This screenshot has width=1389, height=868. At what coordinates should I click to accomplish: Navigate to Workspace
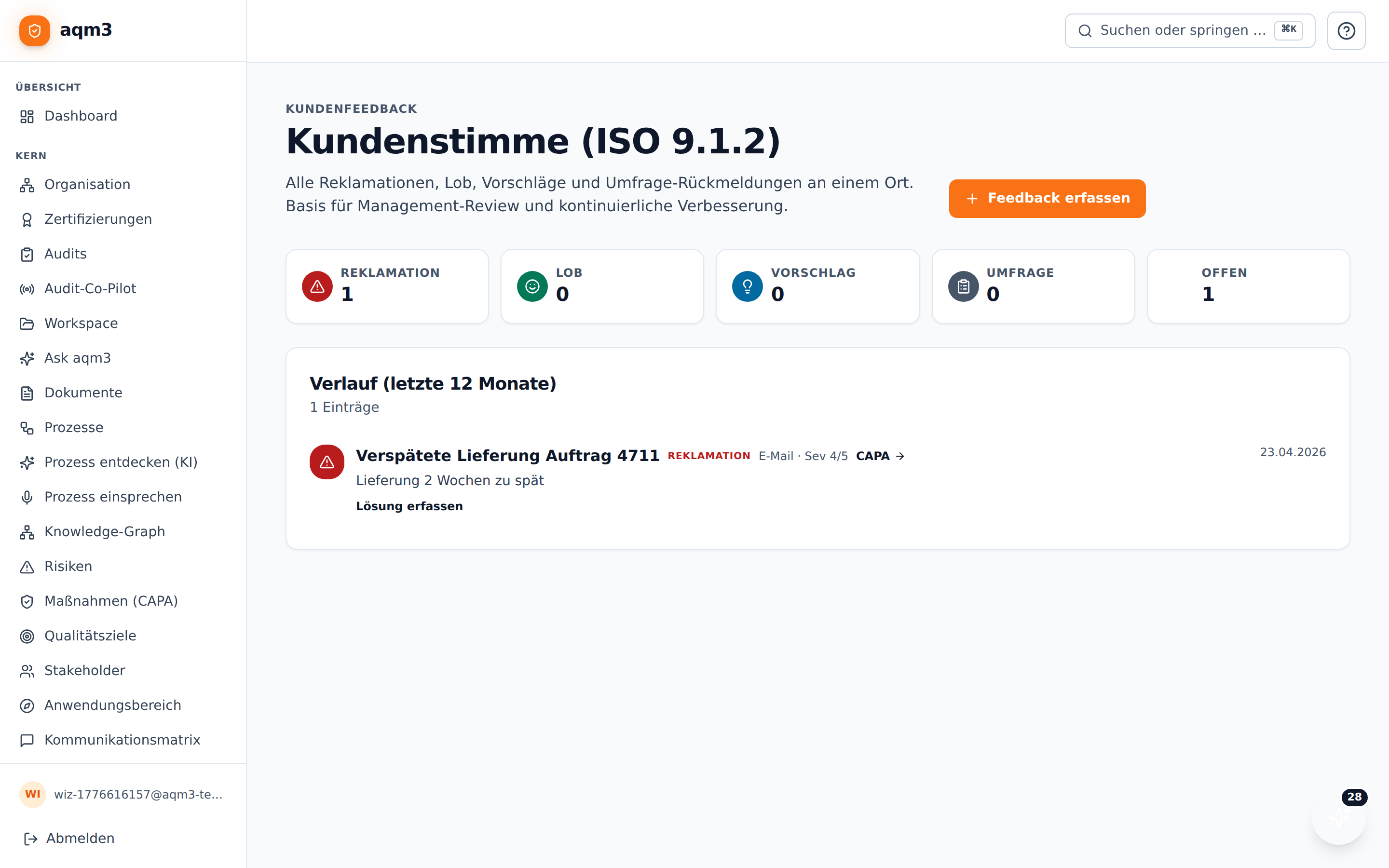(x=123, y=324)
